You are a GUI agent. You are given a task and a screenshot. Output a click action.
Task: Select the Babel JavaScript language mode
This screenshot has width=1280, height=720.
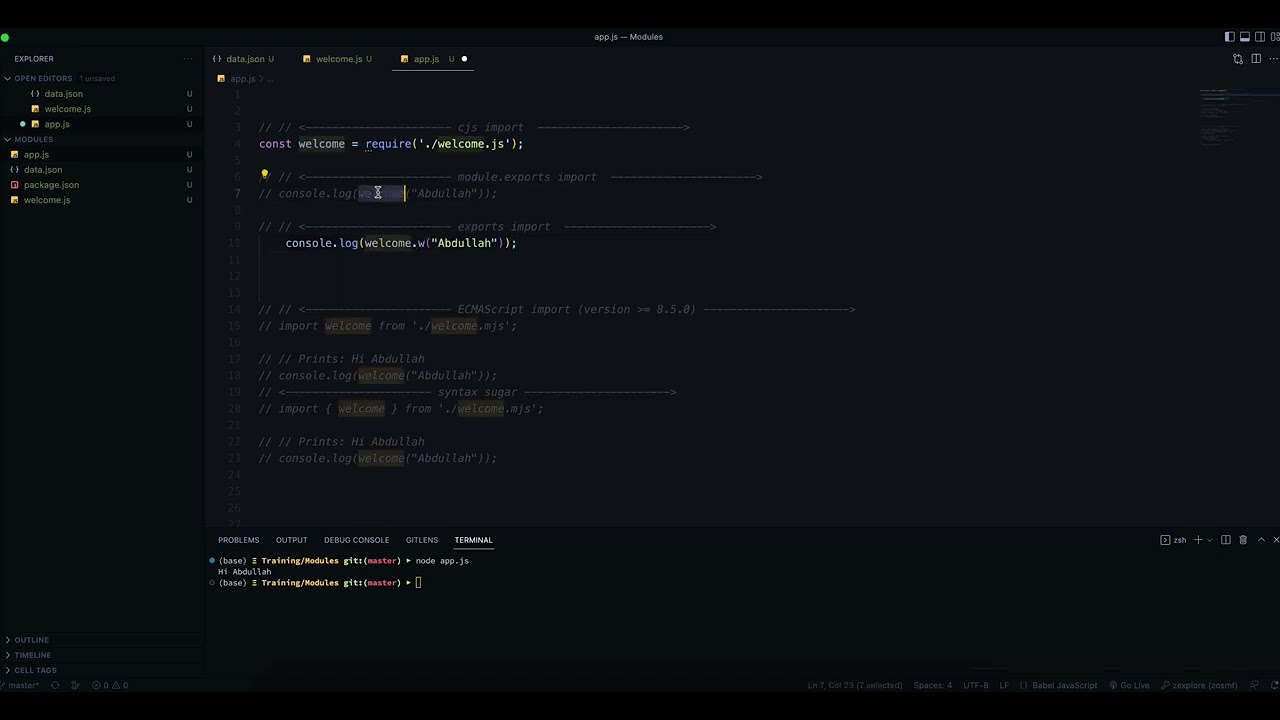tap(1058, 685)
